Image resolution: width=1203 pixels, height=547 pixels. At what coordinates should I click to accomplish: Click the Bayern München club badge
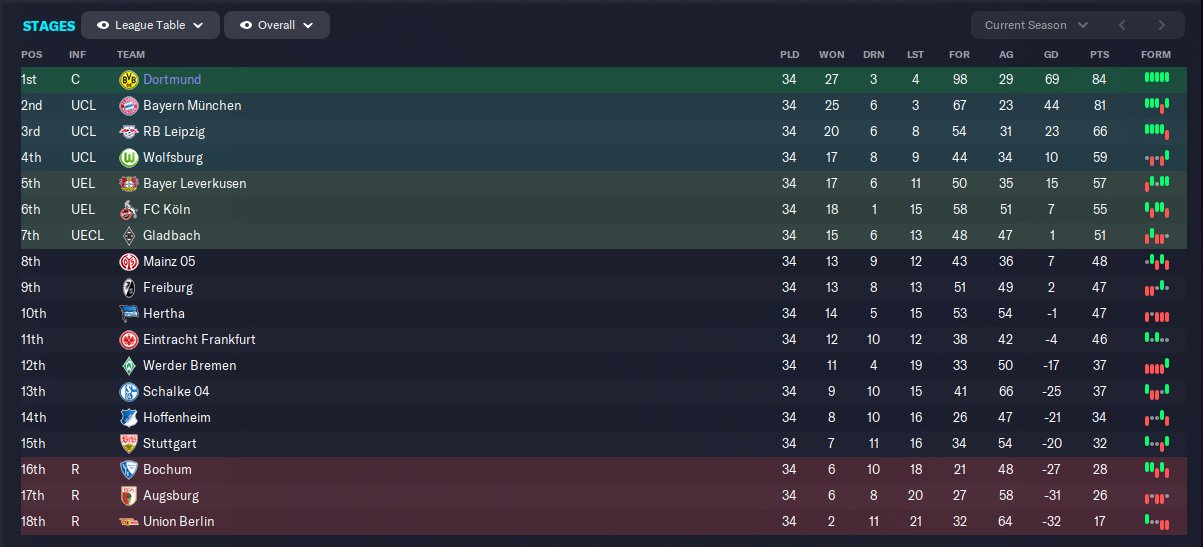point(128,105)
